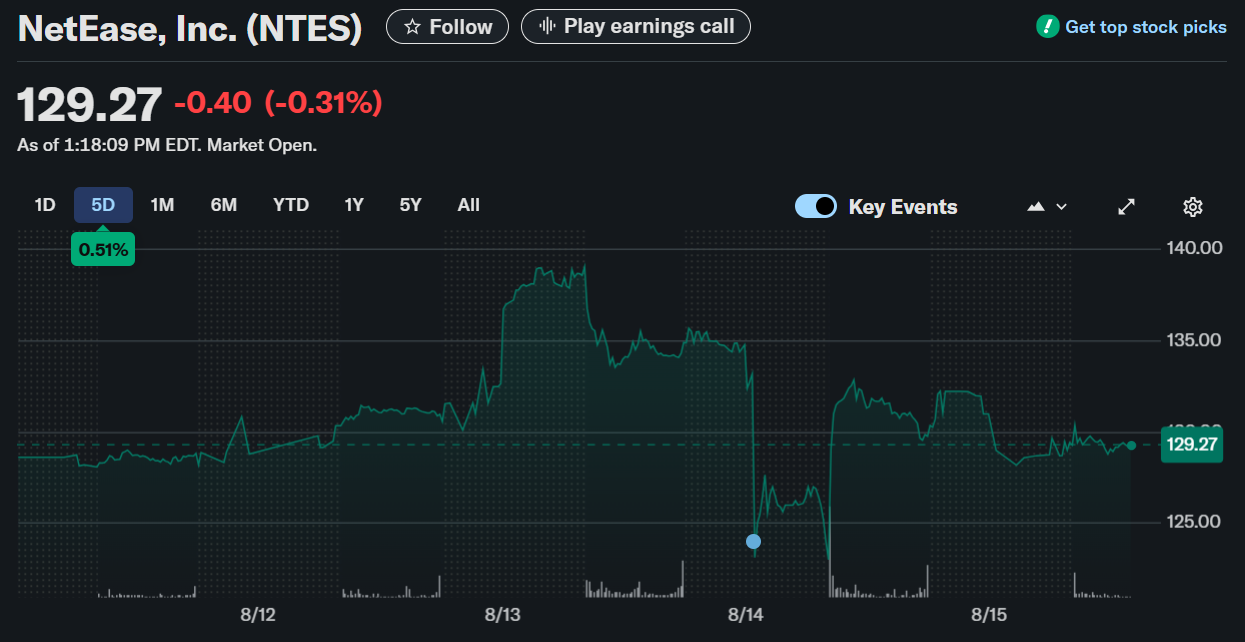Click the 8/12 date label
This screenshot has width=1245, height=642.
click(258, 614)
